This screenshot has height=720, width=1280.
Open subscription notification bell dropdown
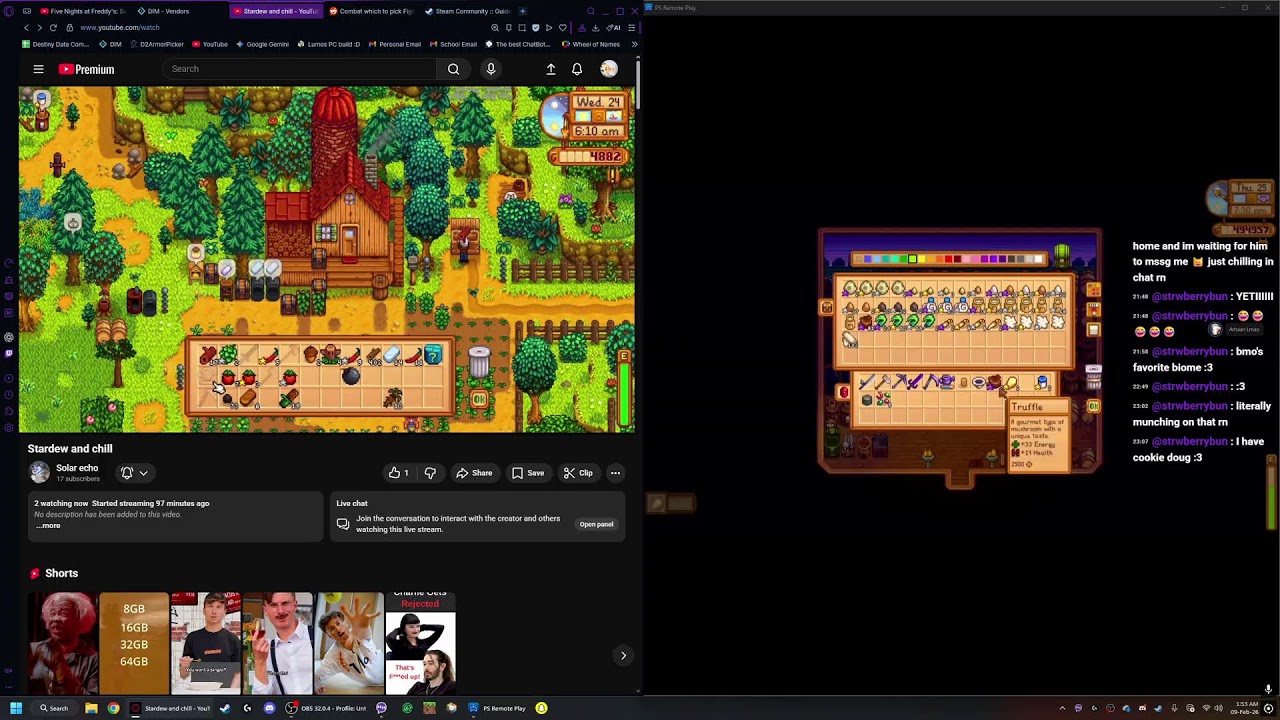134,473
